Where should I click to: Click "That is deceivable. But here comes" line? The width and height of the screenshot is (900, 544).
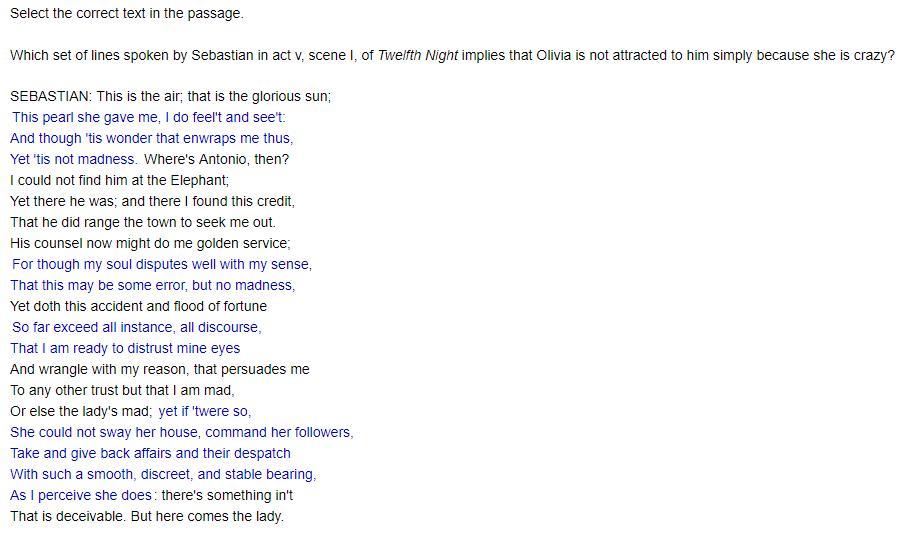[x=147, y=516]
